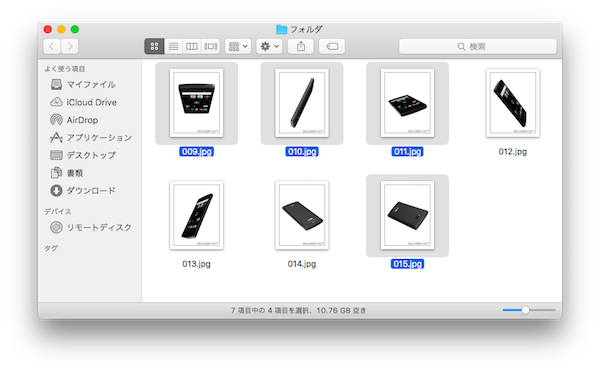
Task: Switch to column view mode
Action: click(192, 46)
